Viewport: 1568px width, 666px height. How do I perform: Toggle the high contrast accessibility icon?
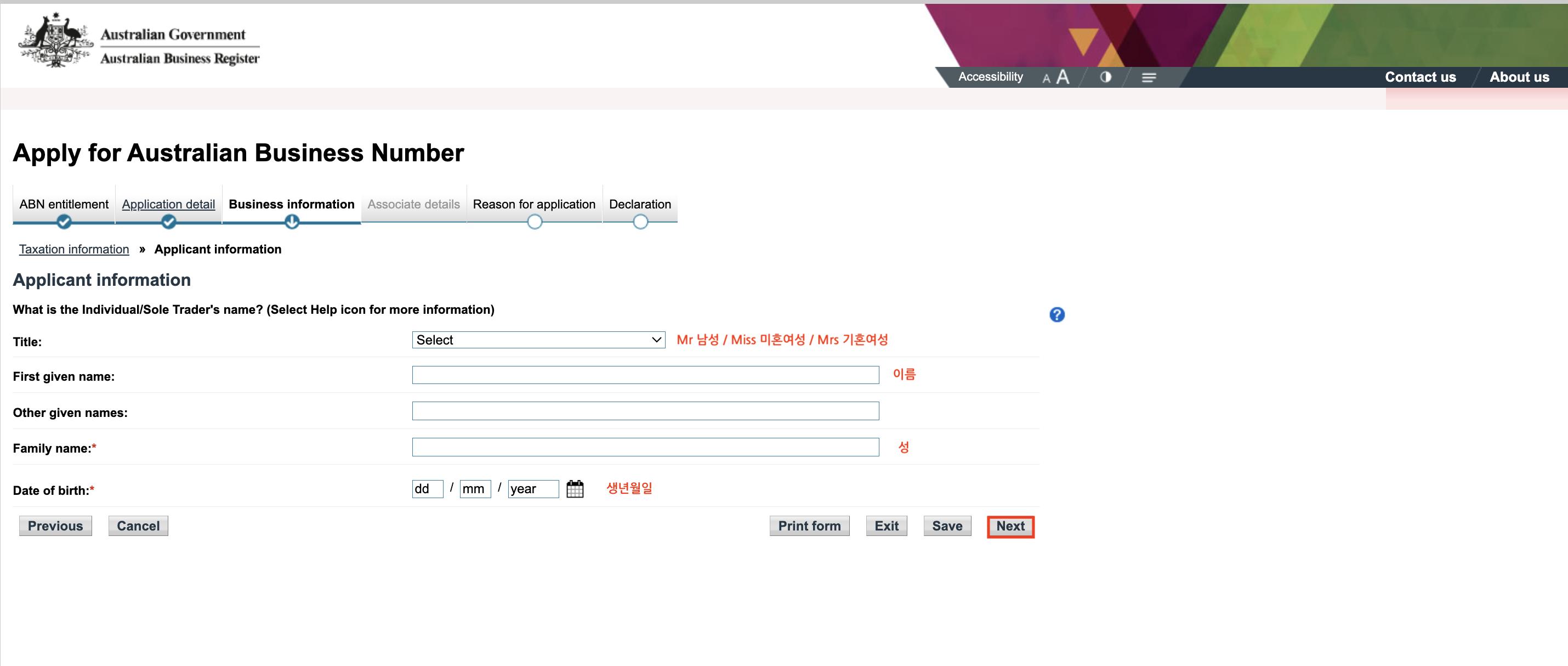1105,77
